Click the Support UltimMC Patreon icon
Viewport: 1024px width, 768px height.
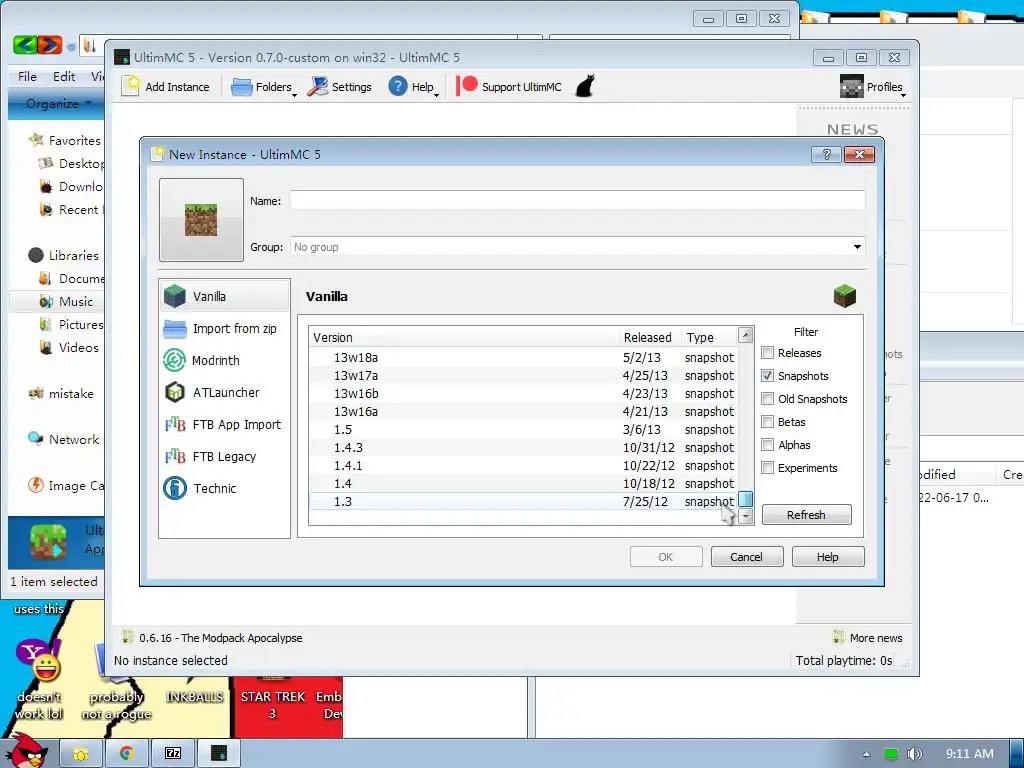tap(466, 86)
